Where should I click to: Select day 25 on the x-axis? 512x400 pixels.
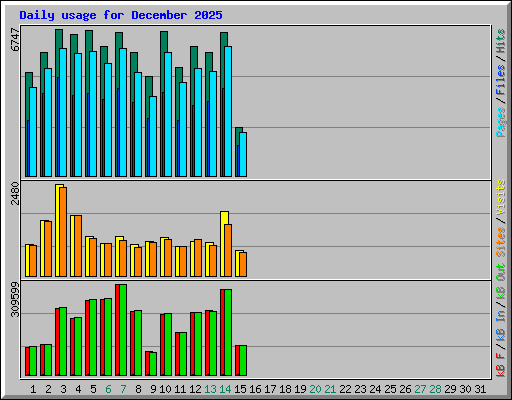[390, 389]
